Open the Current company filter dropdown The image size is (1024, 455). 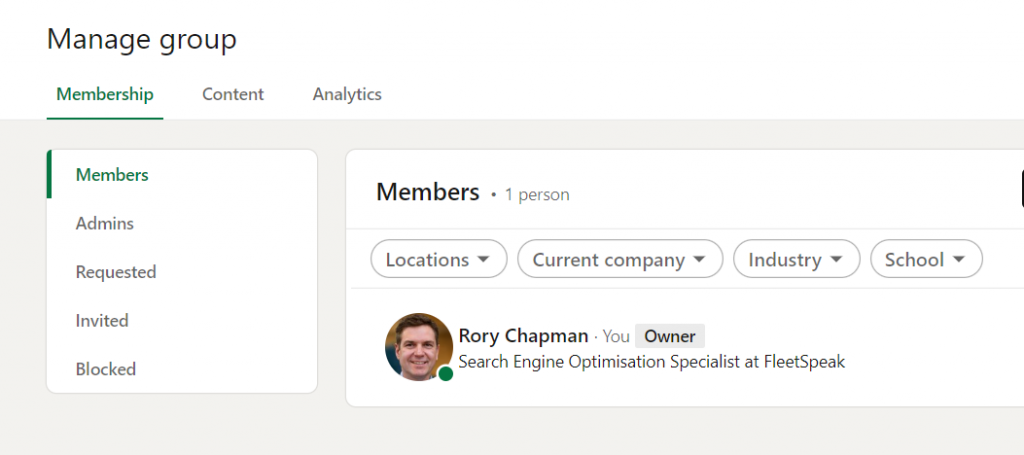tap(620, 259)
